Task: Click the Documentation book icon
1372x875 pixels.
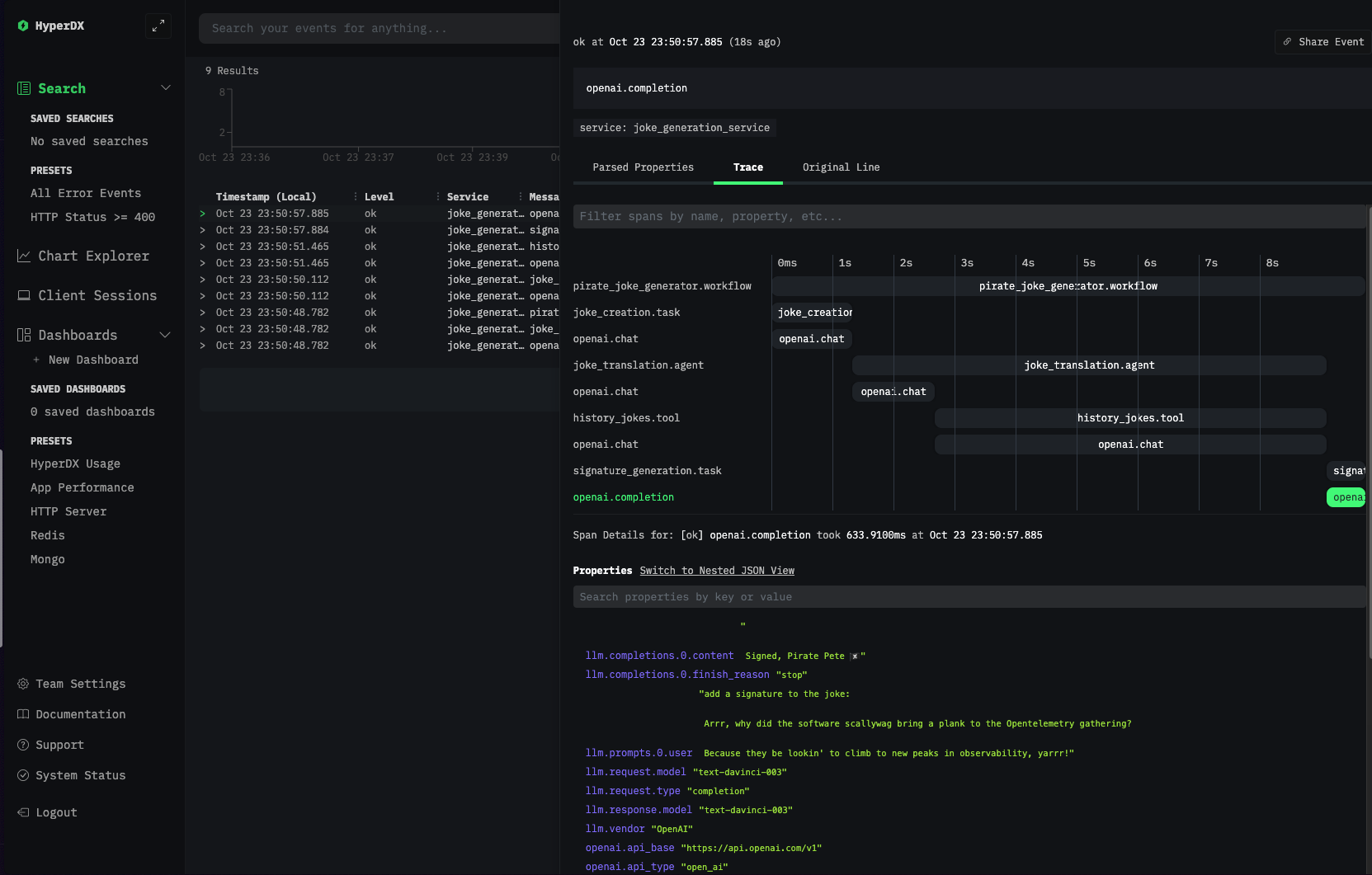Action: (x=23, y=714)
